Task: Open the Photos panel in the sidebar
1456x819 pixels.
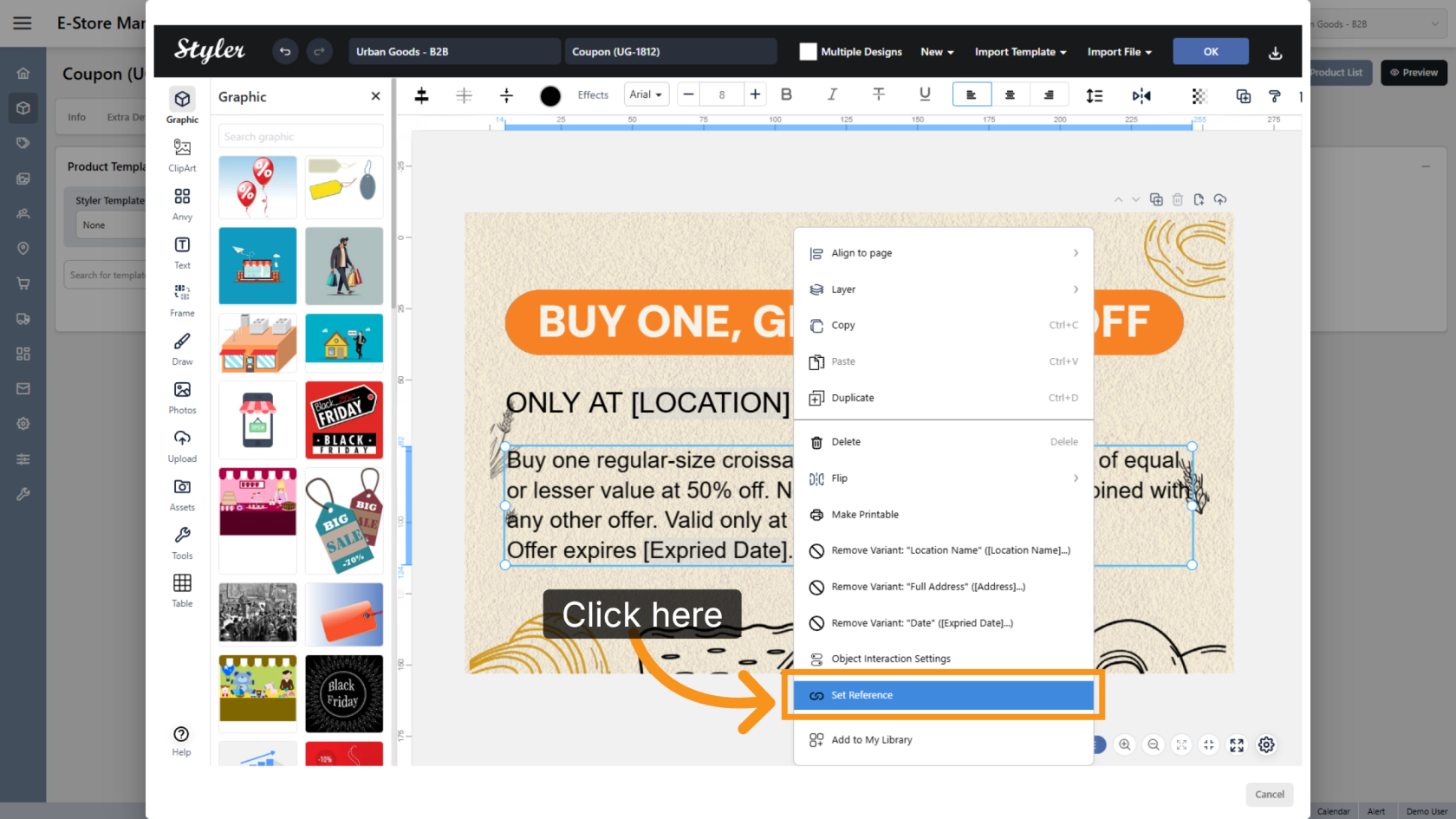Action: click(182, 397)
